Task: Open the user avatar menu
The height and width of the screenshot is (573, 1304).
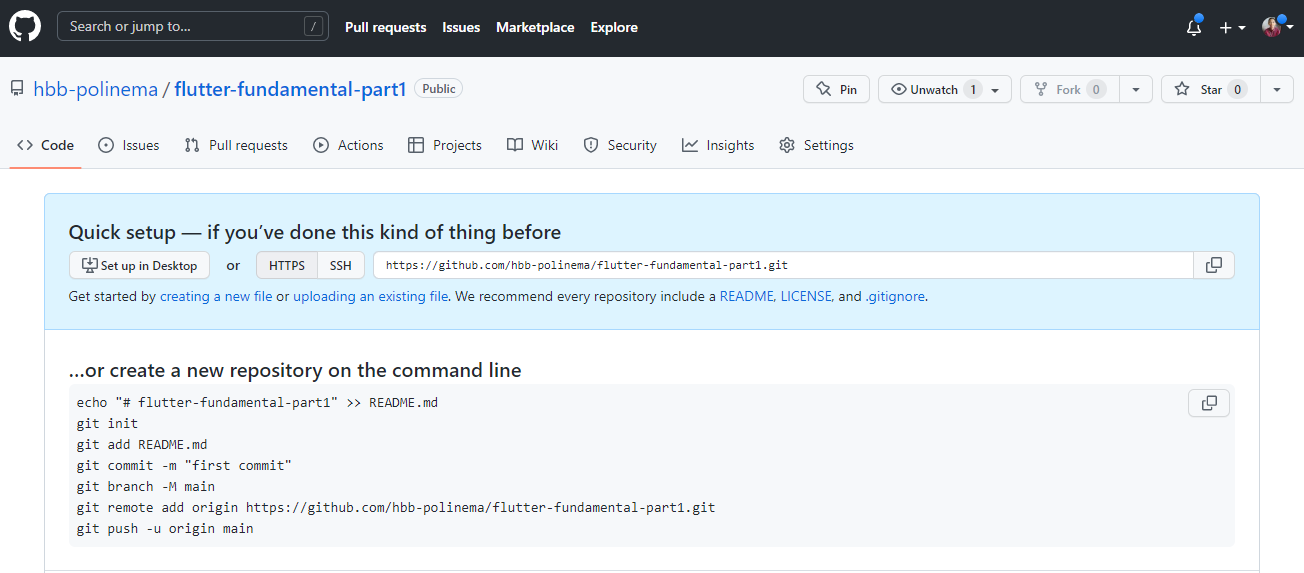Action: 1276,28
